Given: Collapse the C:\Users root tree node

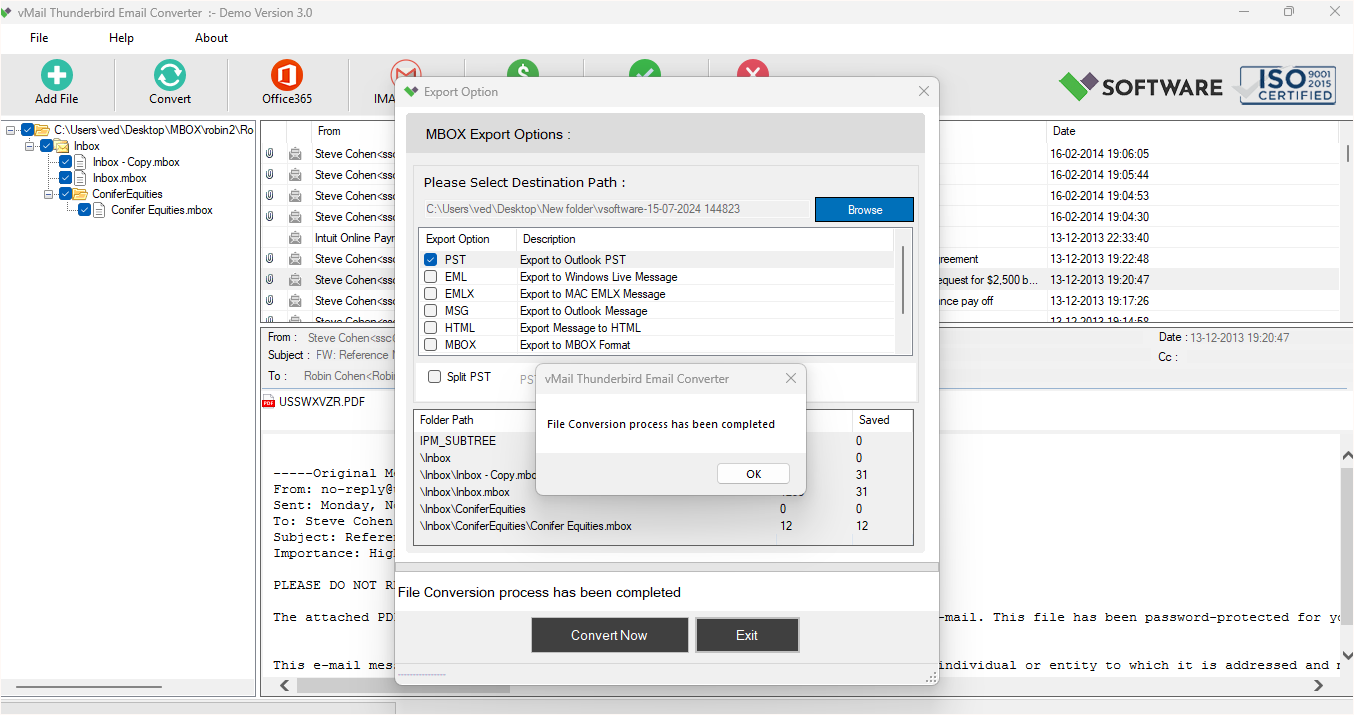Looking at the screenshot, I should point(10,130).
